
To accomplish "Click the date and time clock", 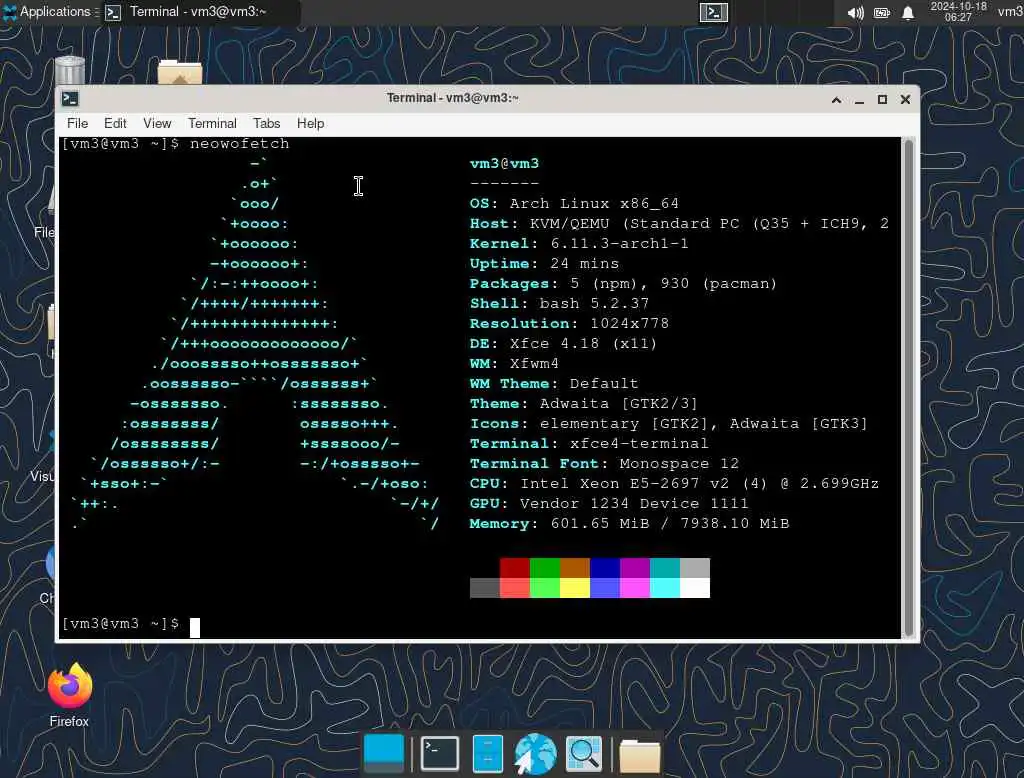I will tap(958, 12).
